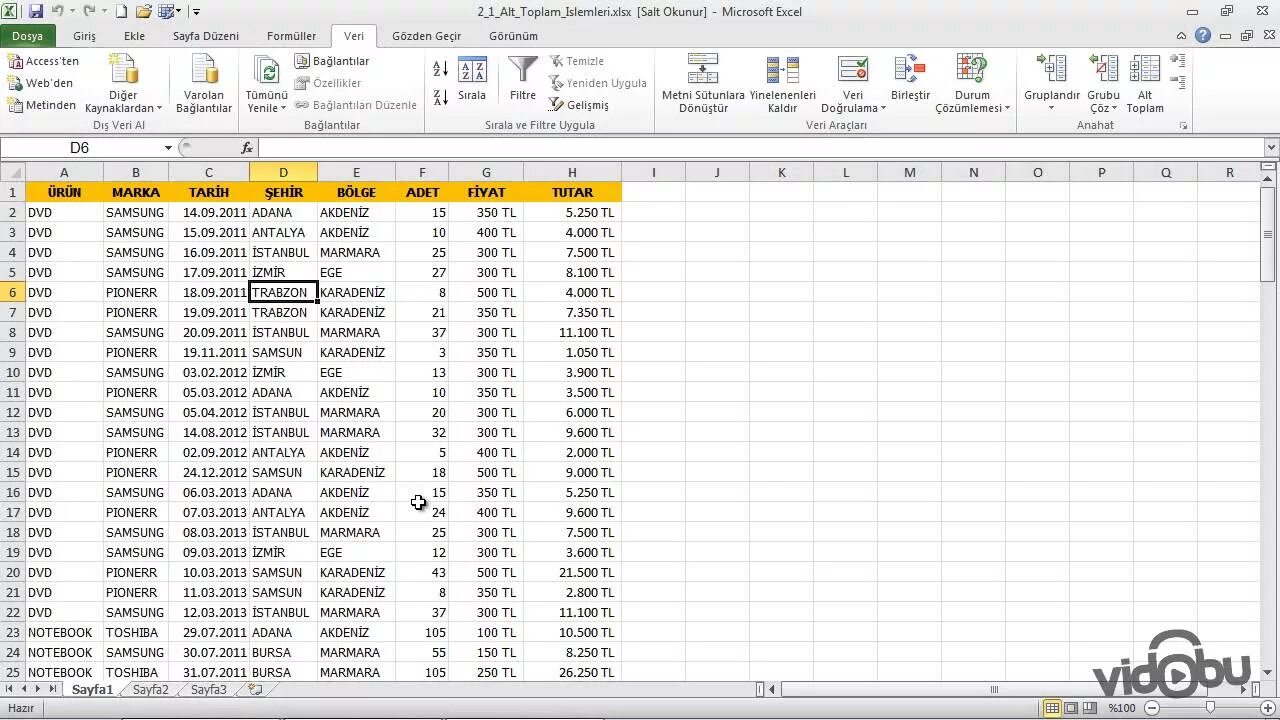Switch to the Sayfa Düzeni tab

[x=206, y=36]
